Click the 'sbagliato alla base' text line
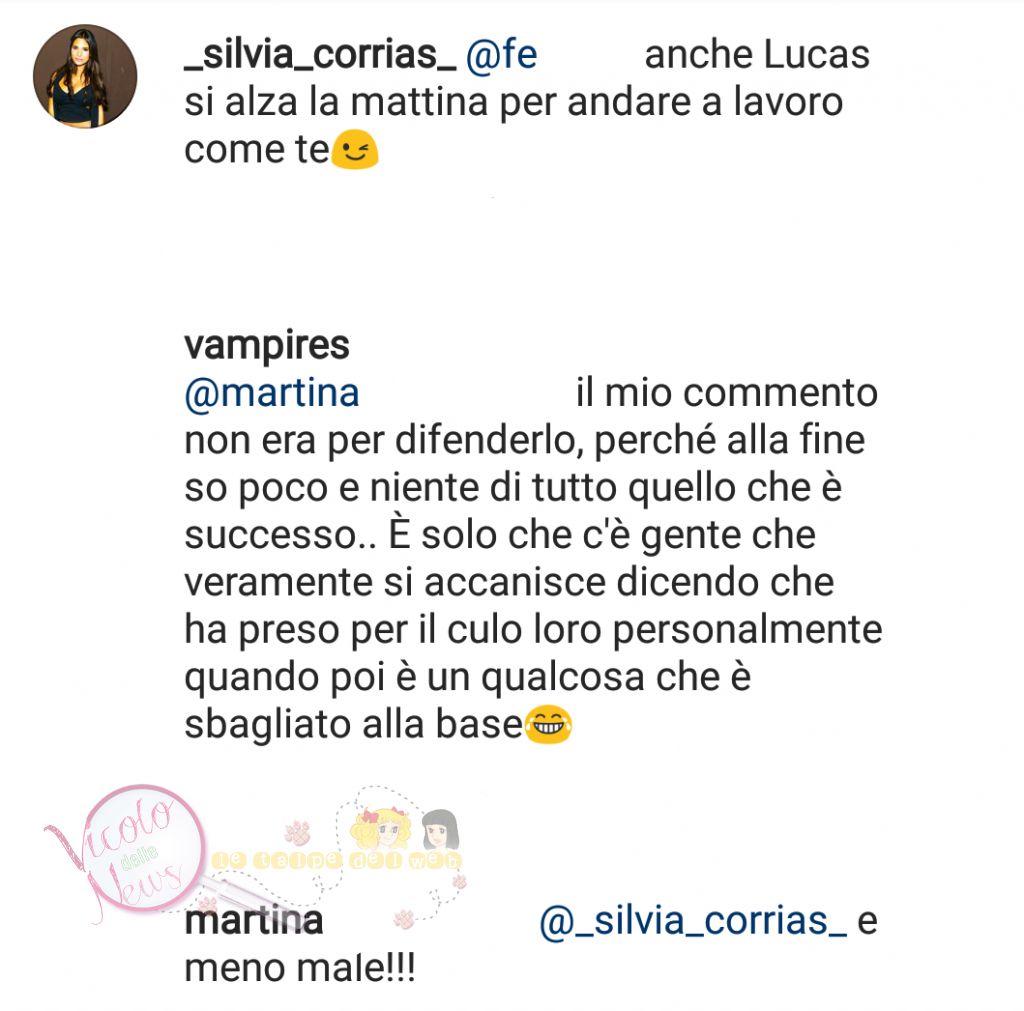Image resolution: width=1024 pixels, height=1011 pixels. [x=353, y=724]
